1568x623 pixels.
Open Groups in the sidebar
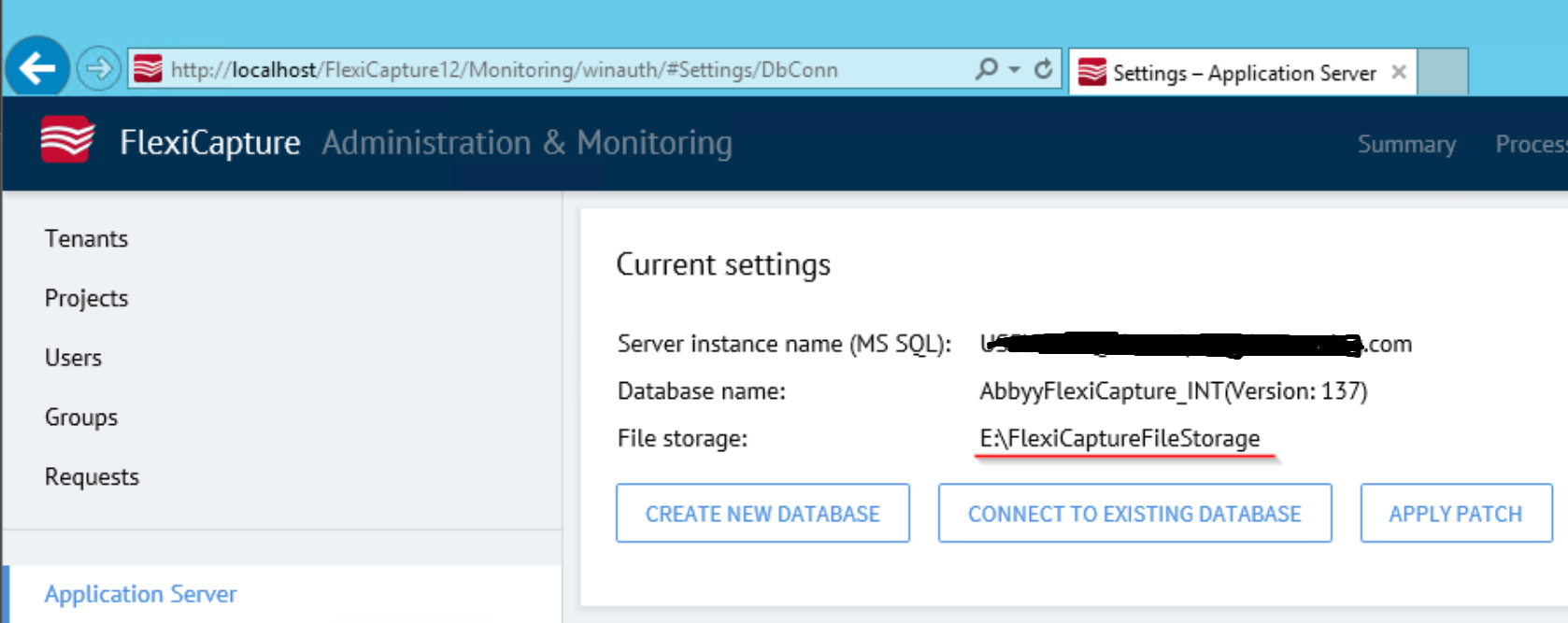click(81, 418)
